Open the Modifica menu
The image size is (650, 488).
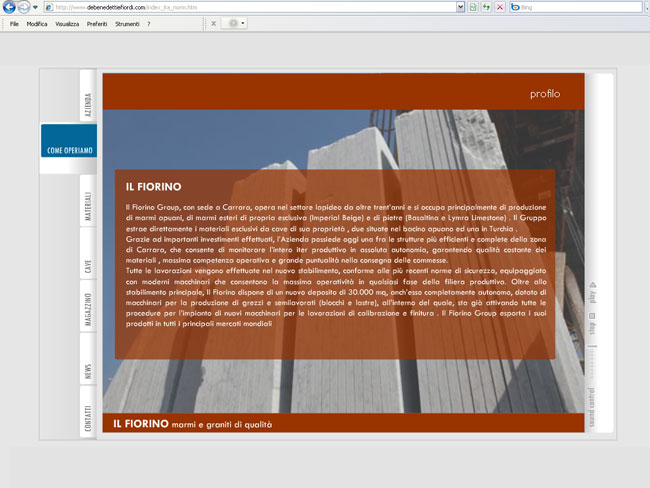(x=37, y=24)
